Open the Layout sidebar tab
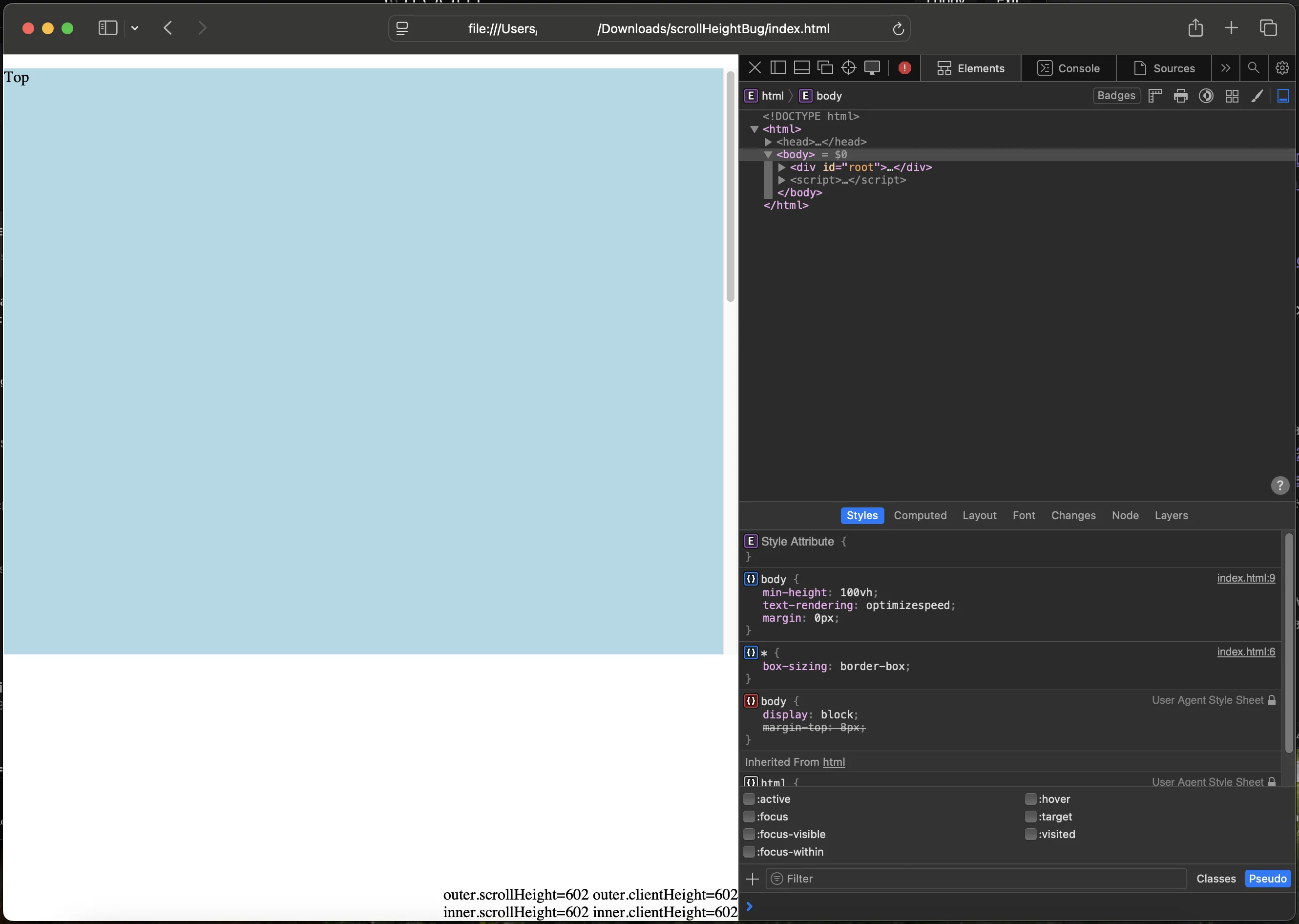 point(979,516)
